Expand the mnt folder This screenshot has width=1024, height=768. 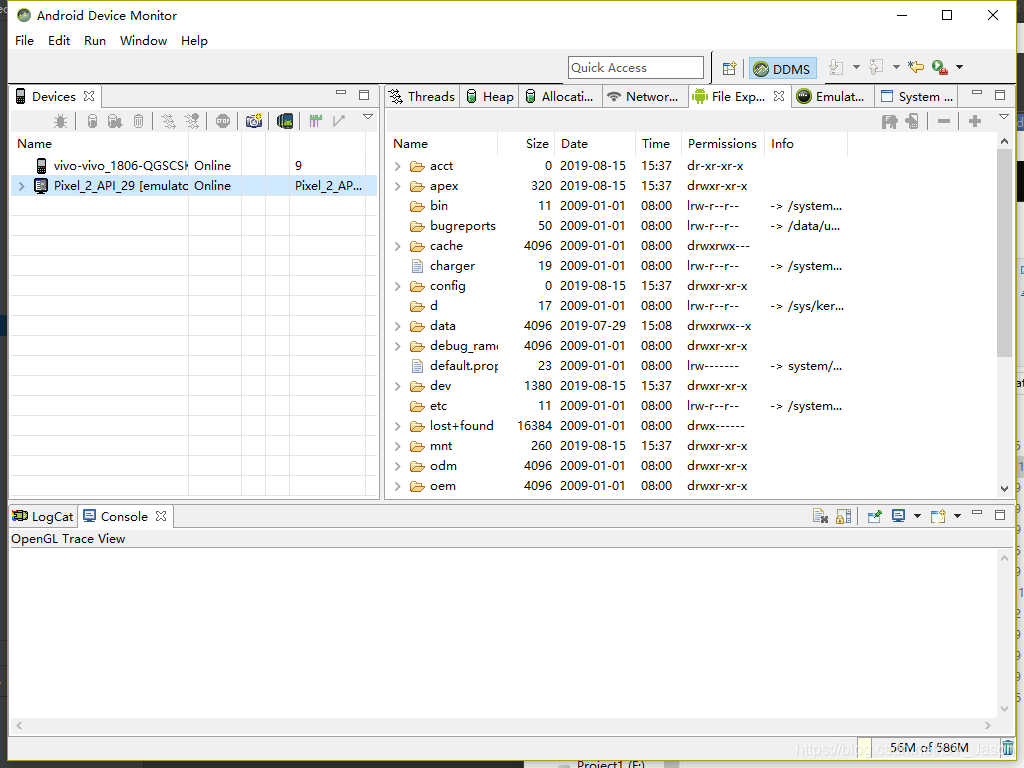click(398, 447)
